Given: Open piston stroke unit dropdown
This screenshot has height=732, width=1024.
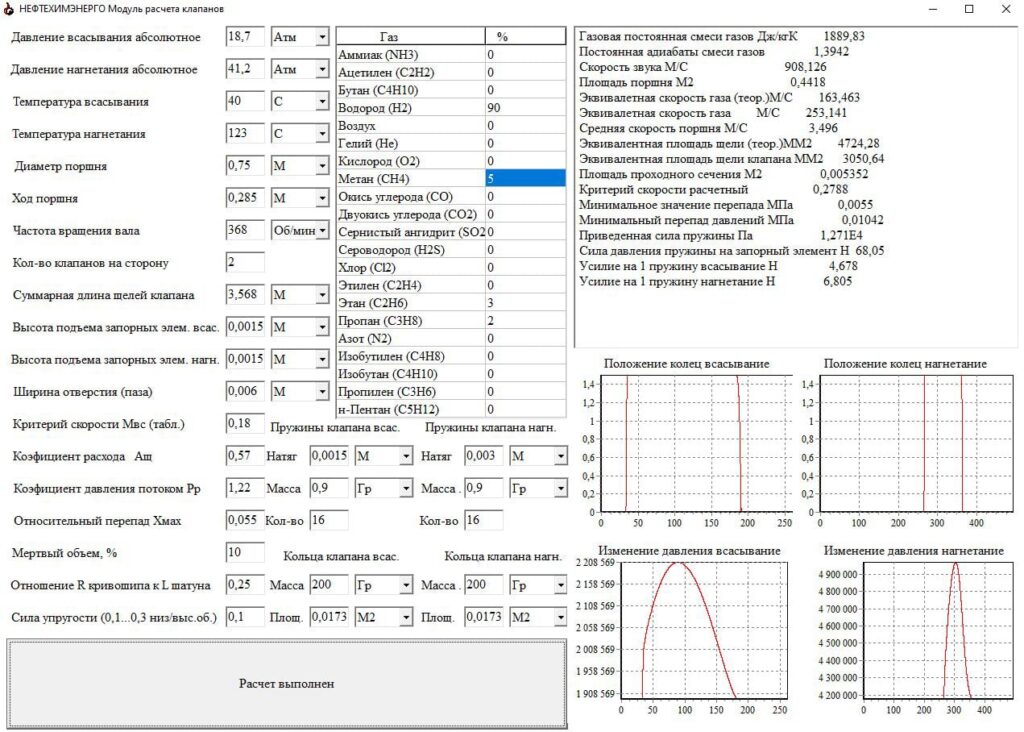Looking at the screenshot, I should coord(322,198).
